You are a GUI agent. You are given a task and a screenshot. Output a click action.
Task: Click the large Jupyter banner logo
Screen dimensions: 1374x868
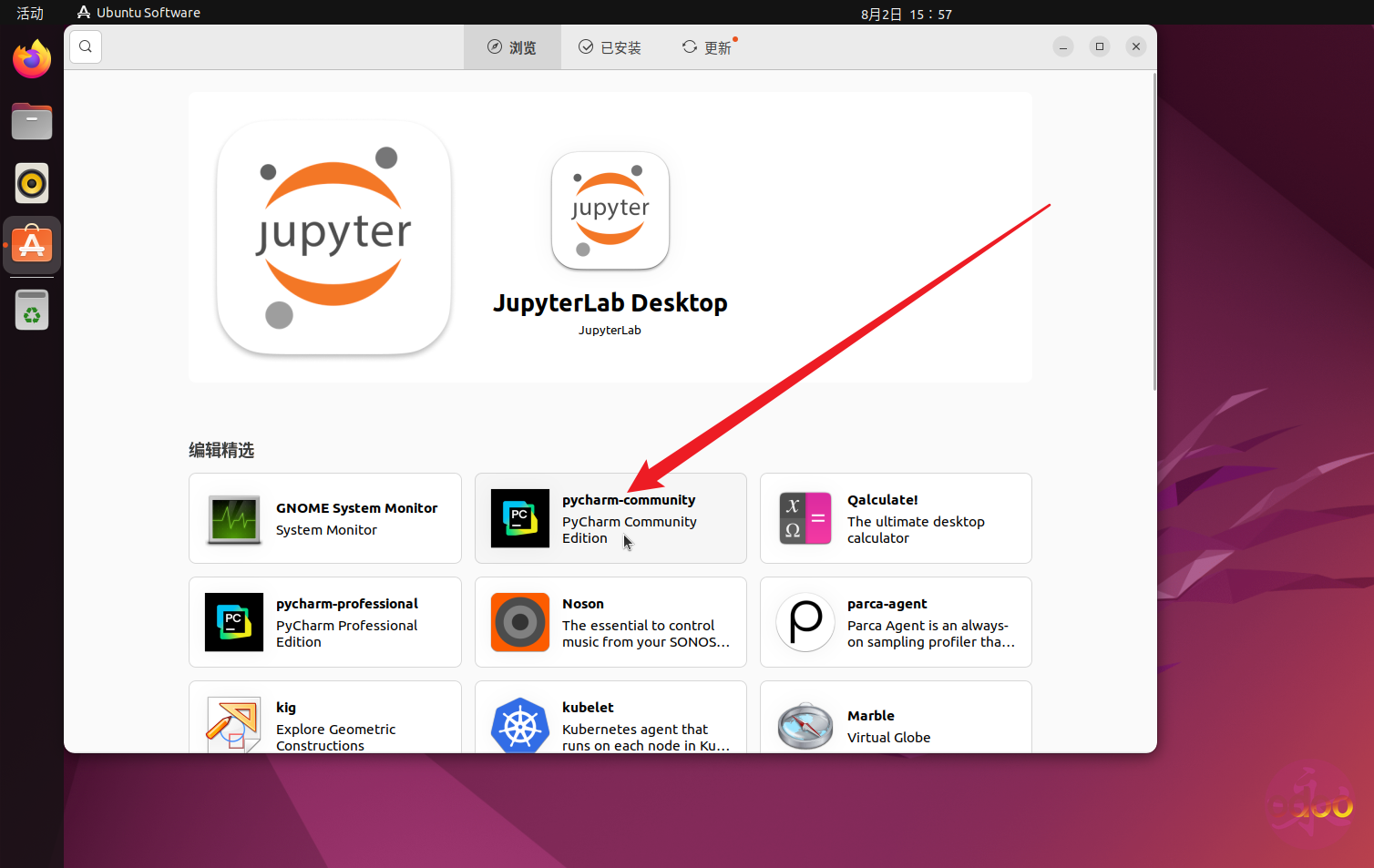[x=333, y=238]
